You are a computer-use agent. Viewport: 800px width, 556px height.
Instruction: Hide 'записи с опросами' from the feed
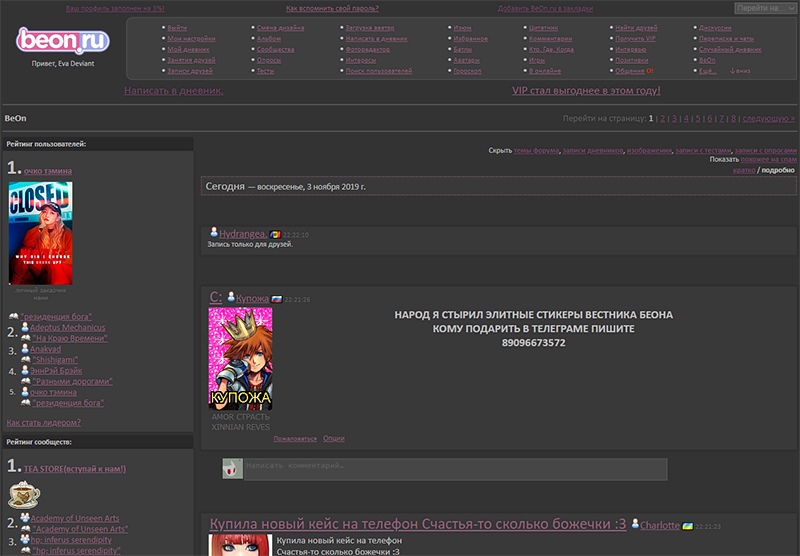tap(765, 150)
